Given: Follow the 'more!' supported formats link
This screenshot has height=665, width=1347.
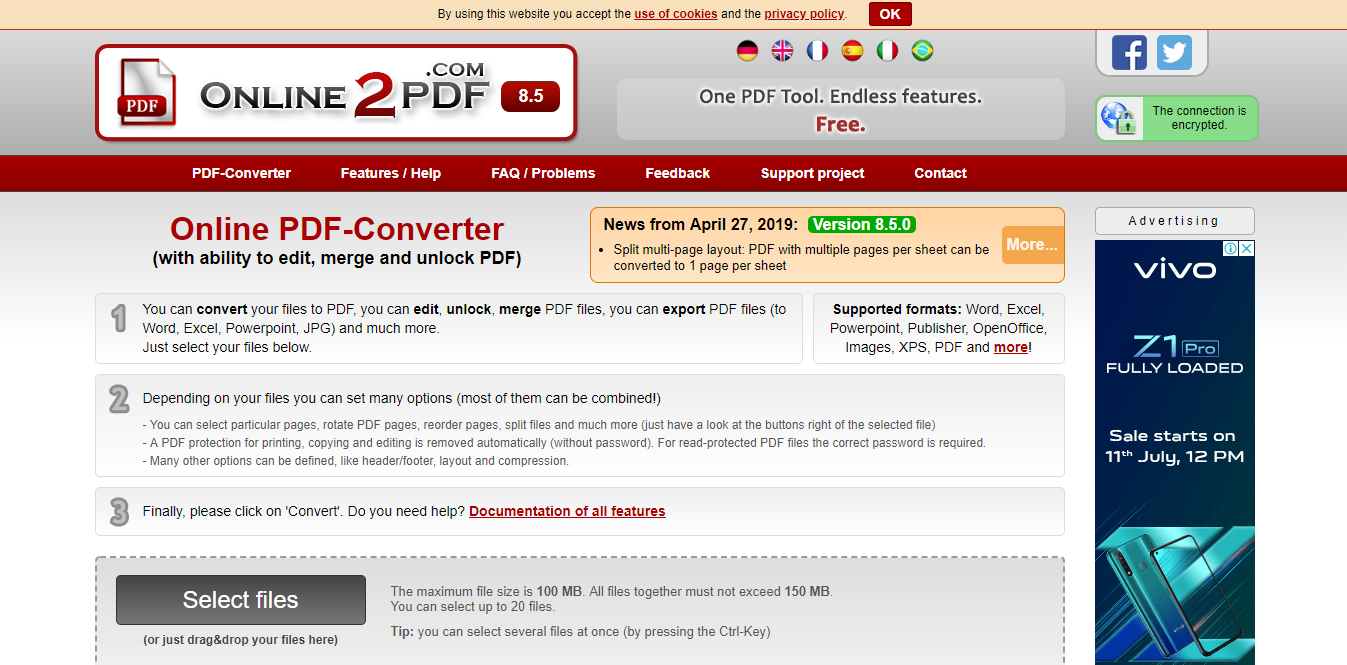Looking at the screenshot, I should tap(1012, 347).
